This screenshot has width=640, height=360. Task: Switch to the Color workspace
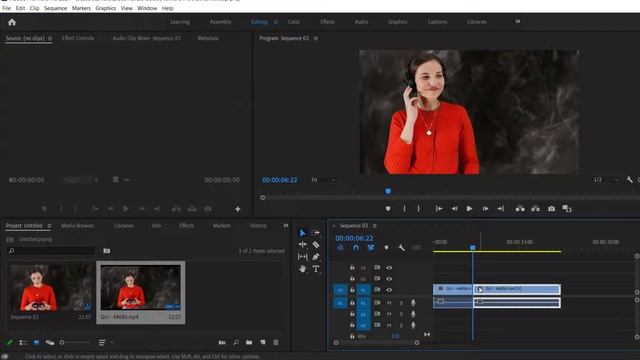tap(293, 22)
